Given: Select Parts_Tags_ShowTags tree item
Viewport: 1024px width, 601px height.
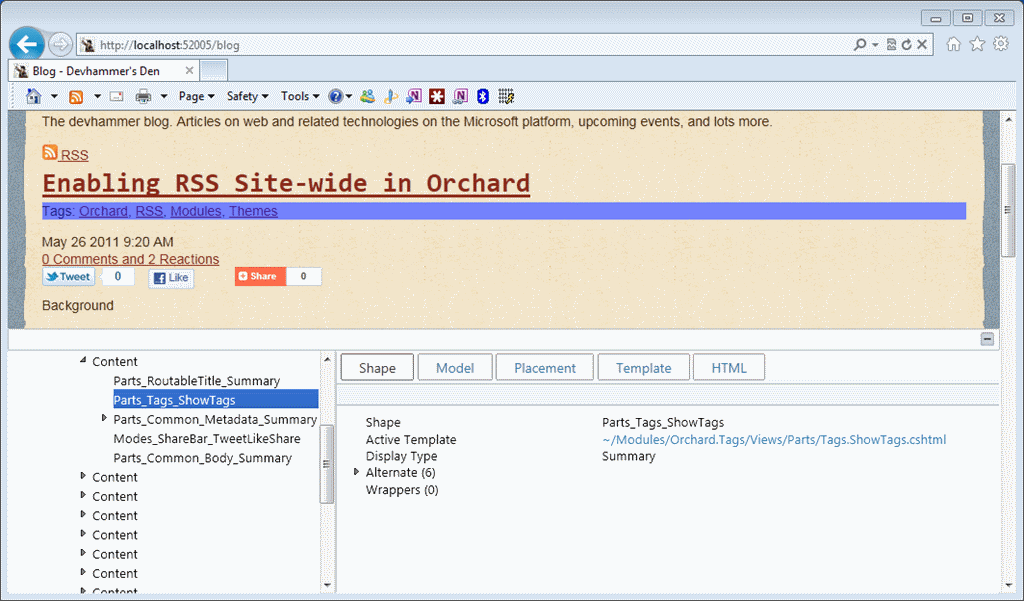Looking at the screenshot, I should pos(216,400).
